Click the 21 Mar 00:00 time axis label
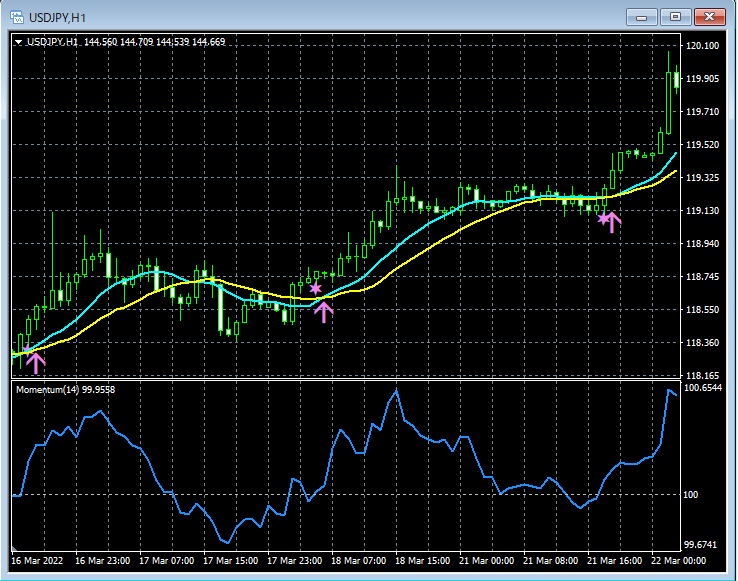Viewport: 738px width, 581px height. (487, 561)
